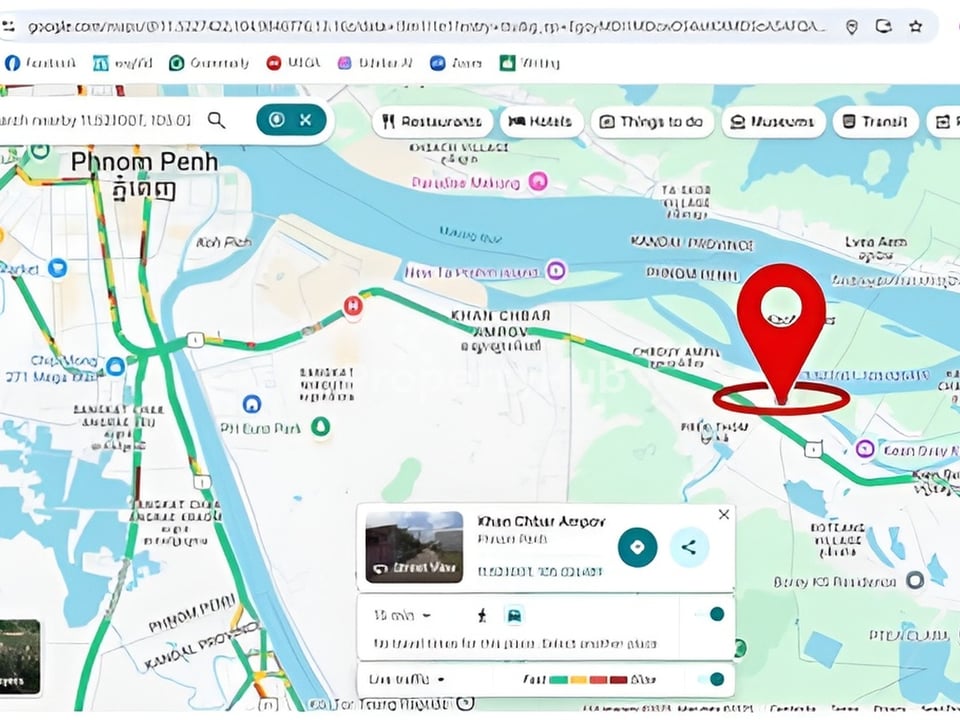Click the Maps search input field
This screenshot has height=720, width=960.
point(98,120)
